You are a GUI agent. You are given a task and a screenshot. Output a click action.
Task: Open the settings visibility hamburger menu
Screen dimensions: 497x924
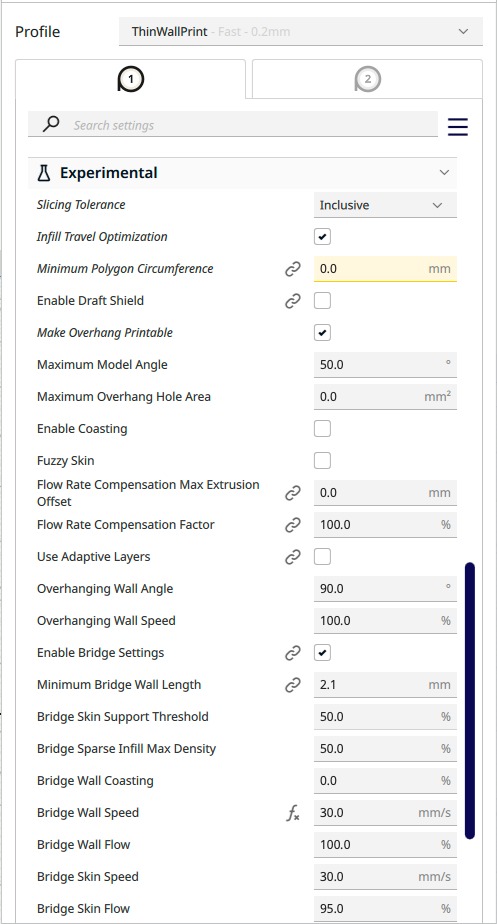pos(457,127)
